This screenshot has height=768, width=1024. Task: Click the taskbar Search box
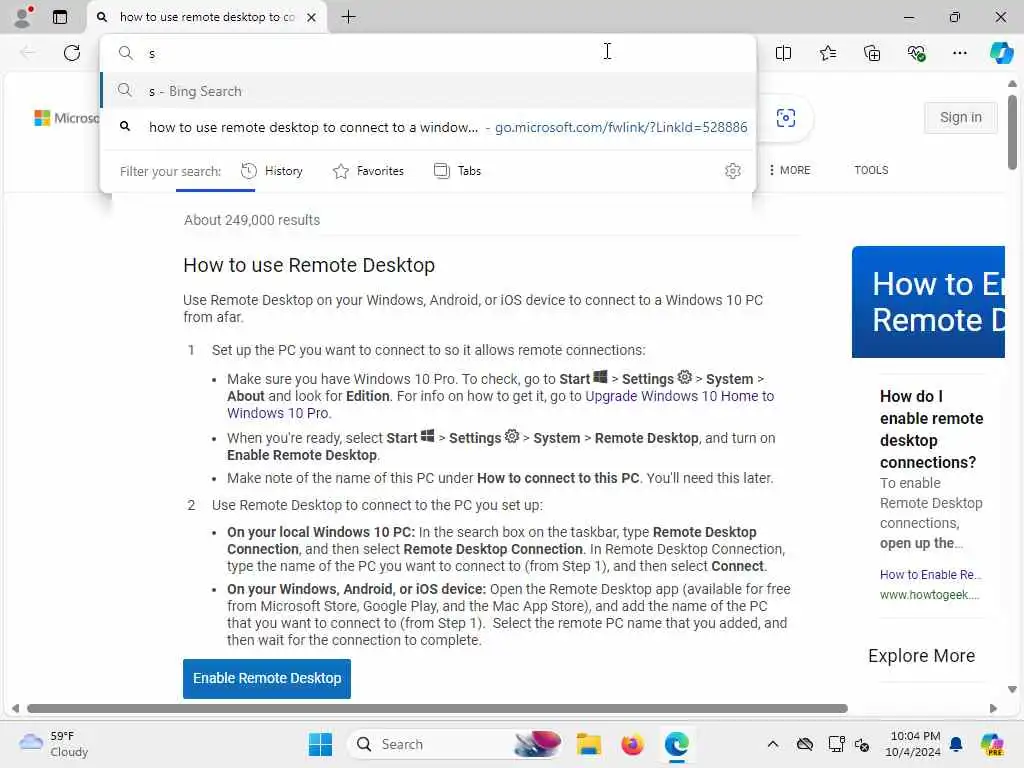457,744
